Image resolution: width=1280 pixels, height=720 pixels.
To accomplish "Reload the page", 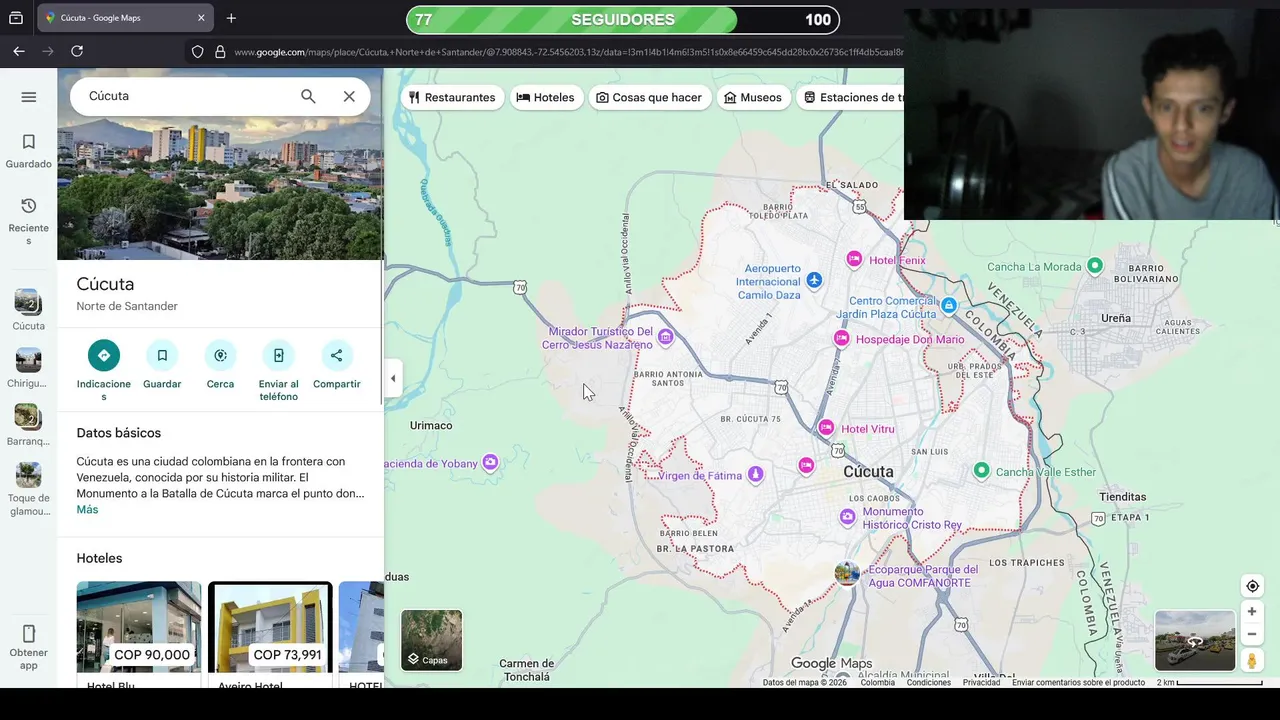I will [77, 51].
